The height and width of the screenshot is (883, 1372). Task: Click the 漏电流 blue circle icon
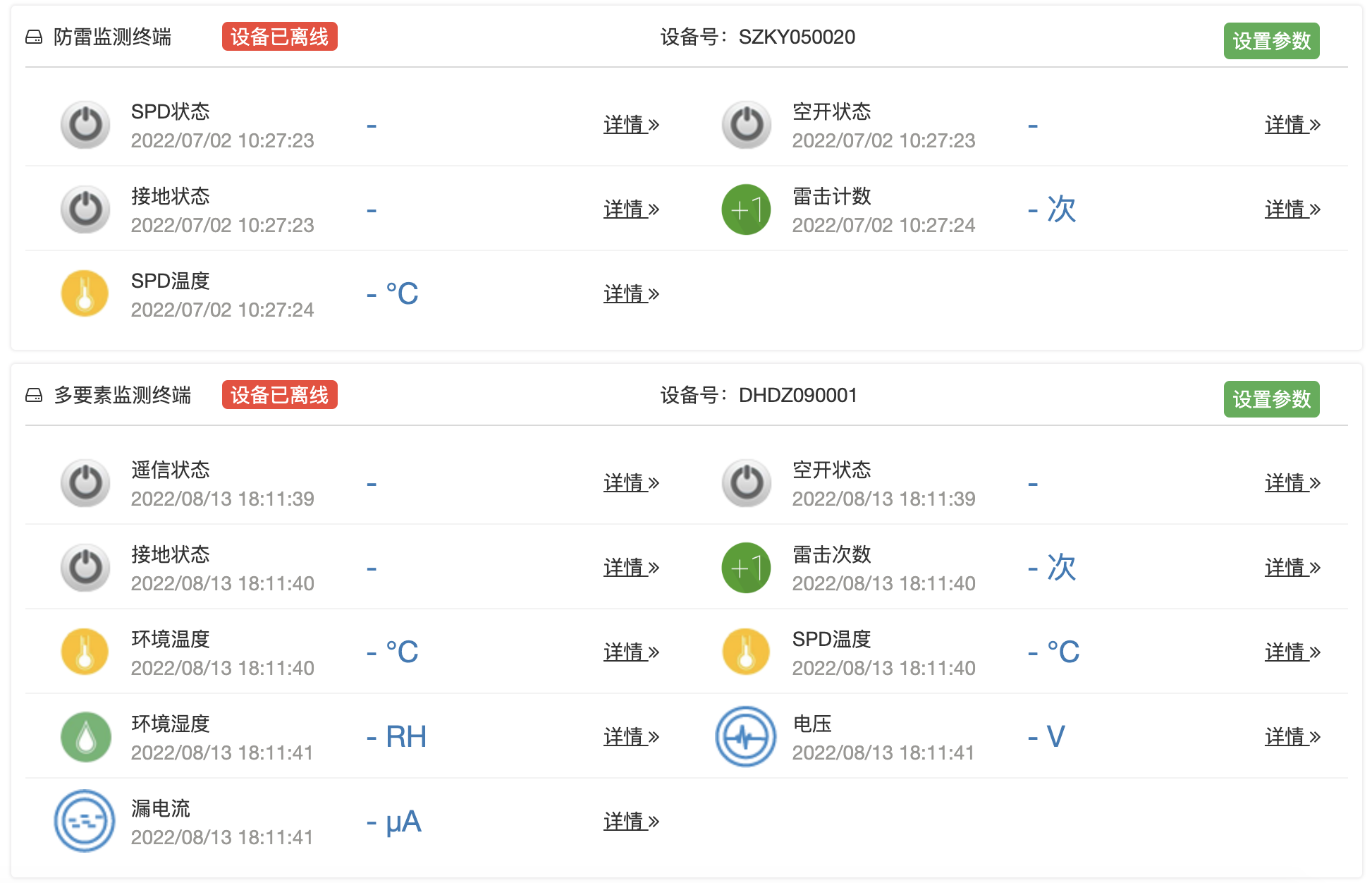[x=85, y=821]
